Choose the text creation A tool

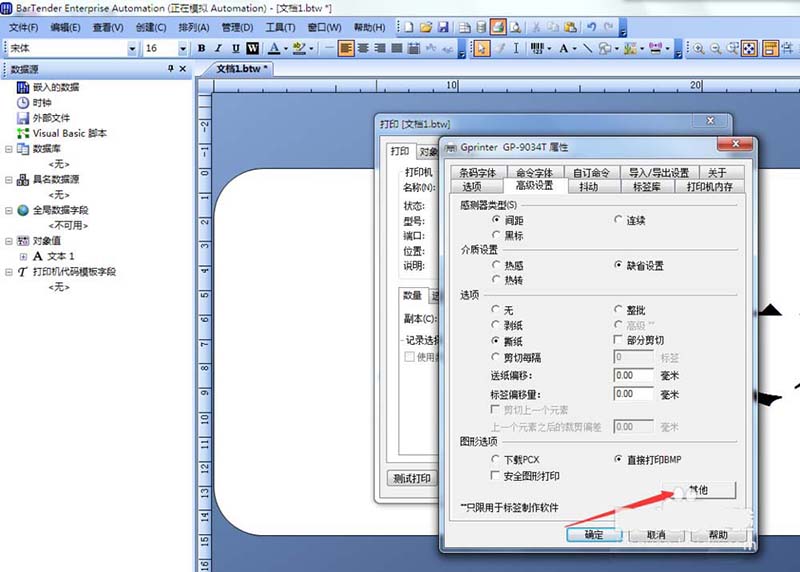564,48
